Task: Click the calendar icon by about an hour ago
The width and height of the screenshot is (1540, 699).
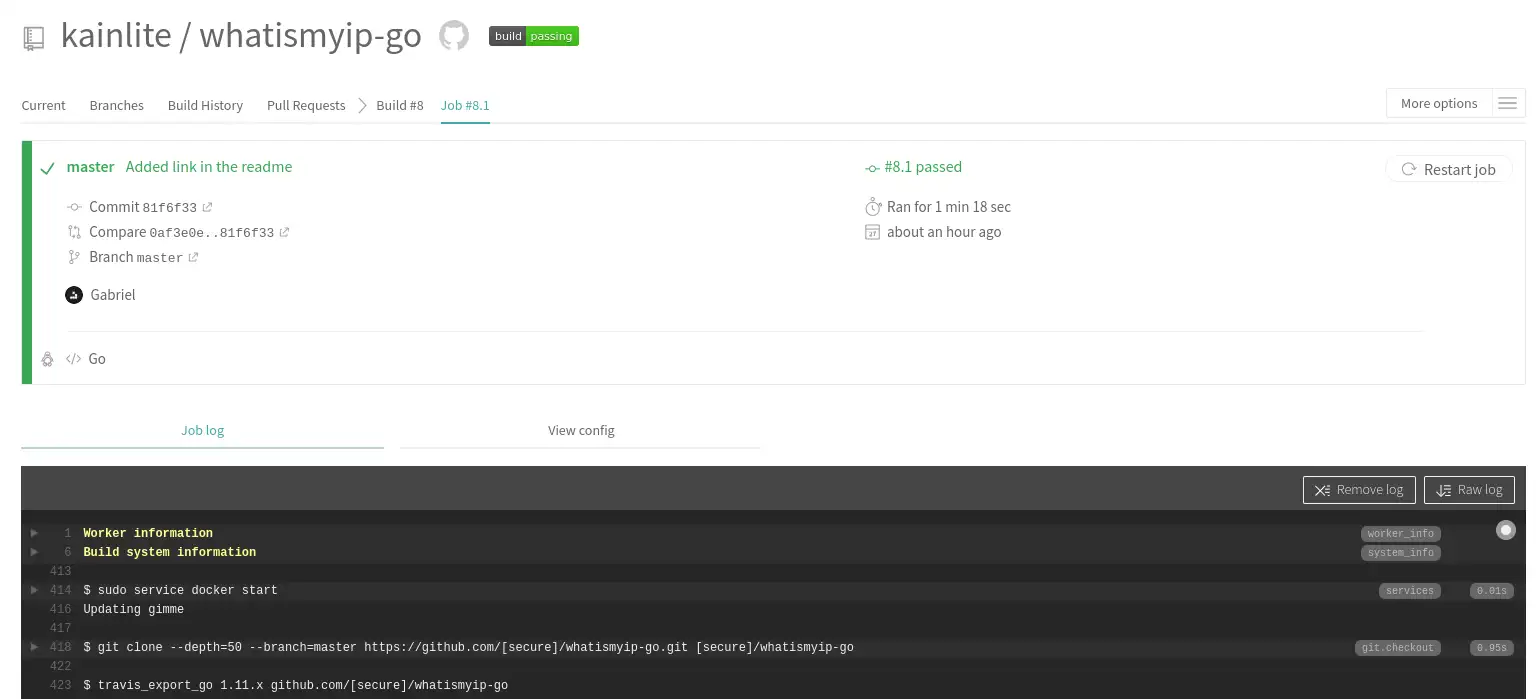Action: click(x=872, y=232)
